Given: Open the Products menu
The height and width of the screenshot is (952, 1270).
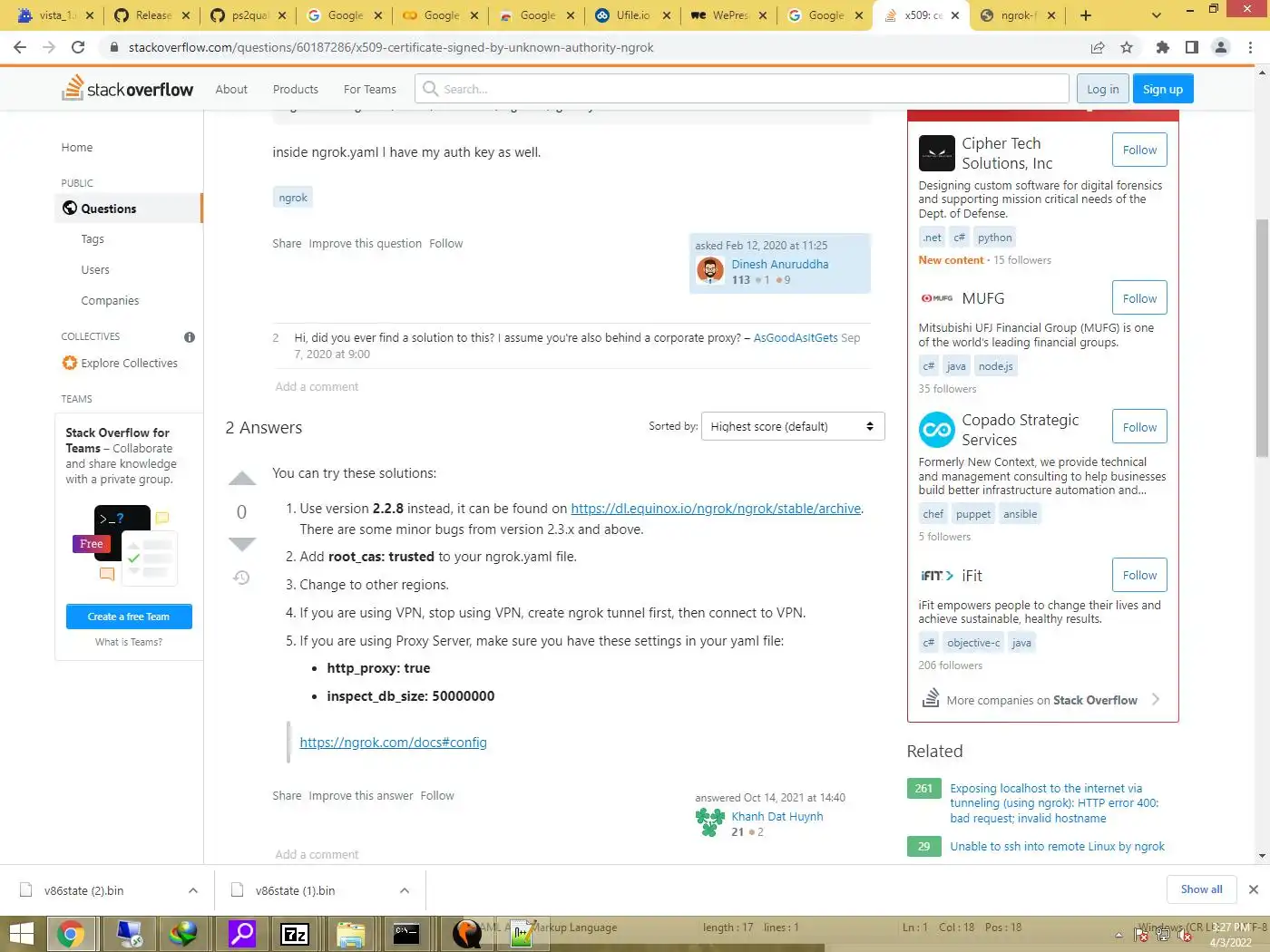Looking at the screenshot, I should pos(296,89).
